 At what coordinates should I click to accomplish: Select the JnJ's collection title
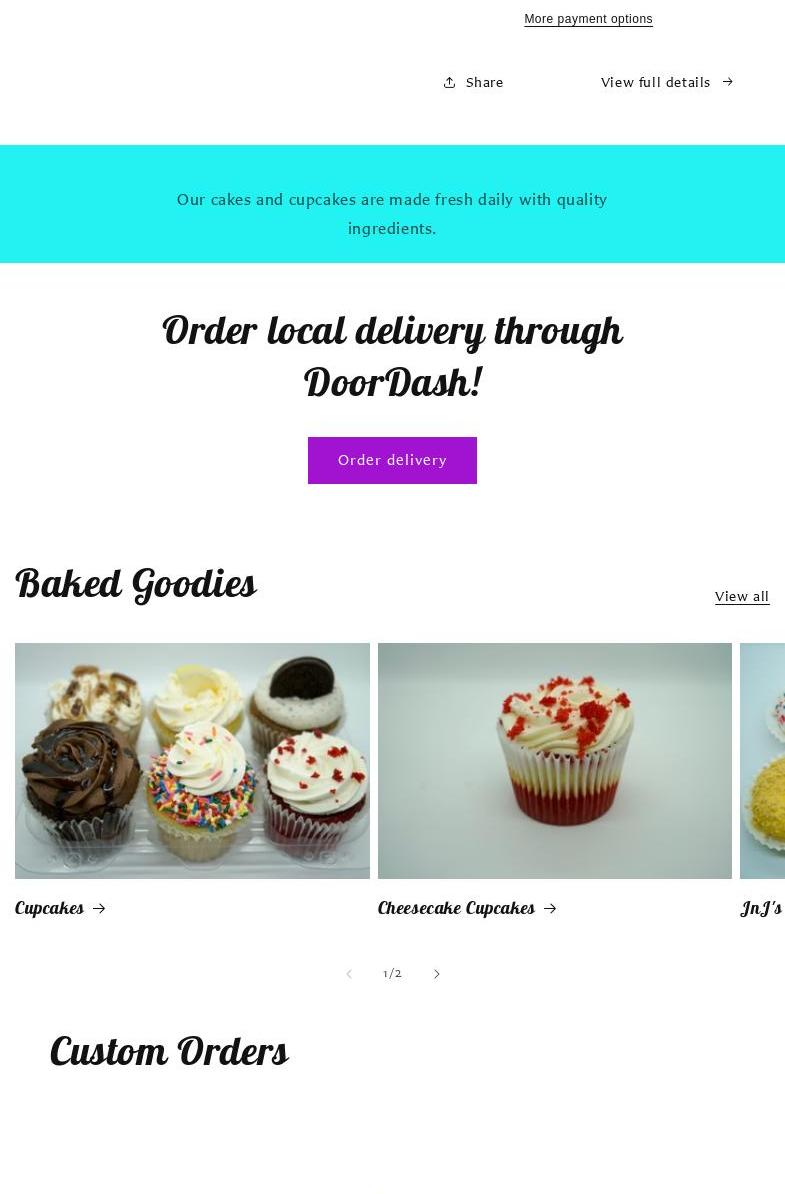[x=761, y=908]
